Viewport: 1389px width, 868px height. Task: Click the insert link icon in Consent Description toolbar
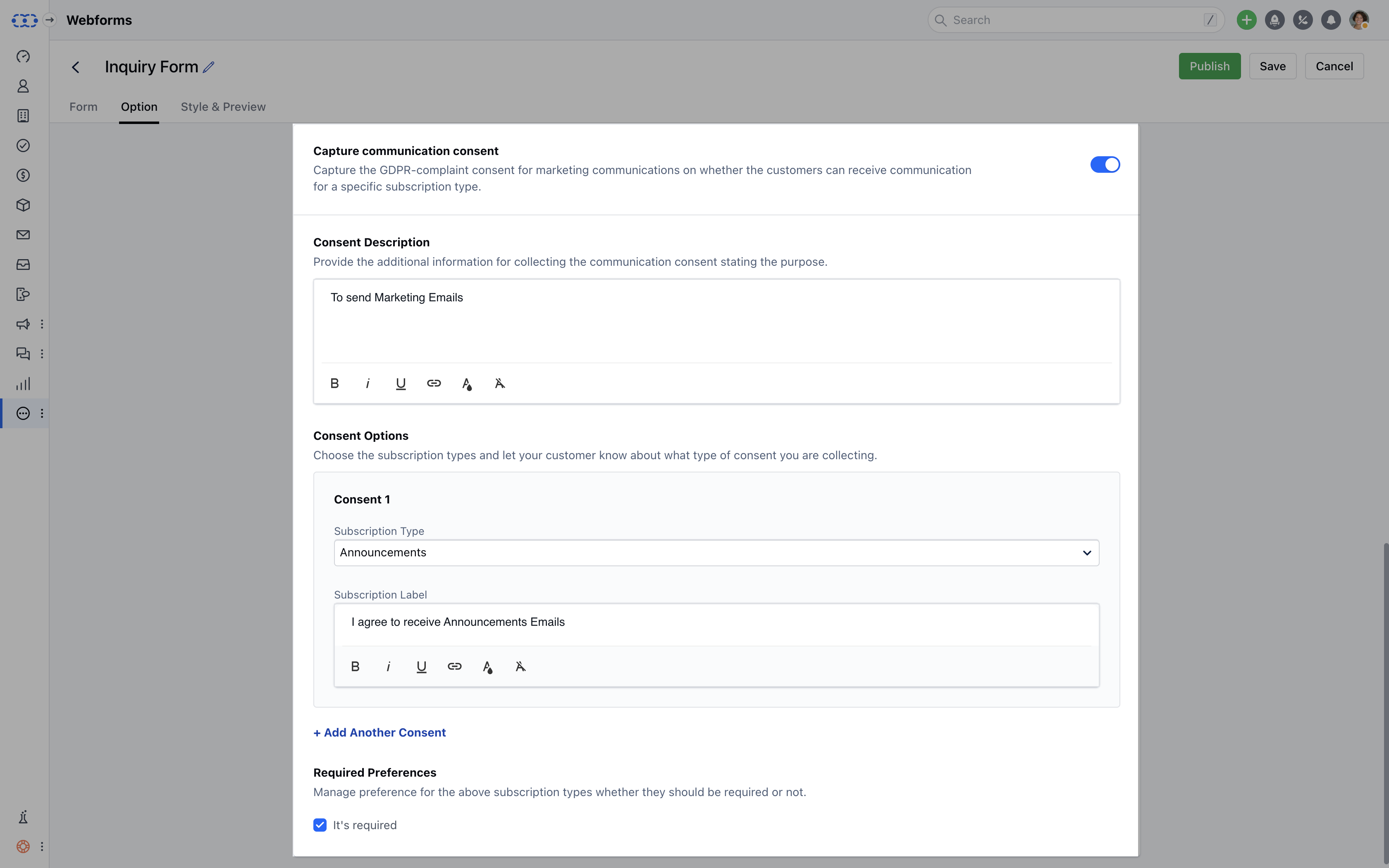tap(434, 384)
